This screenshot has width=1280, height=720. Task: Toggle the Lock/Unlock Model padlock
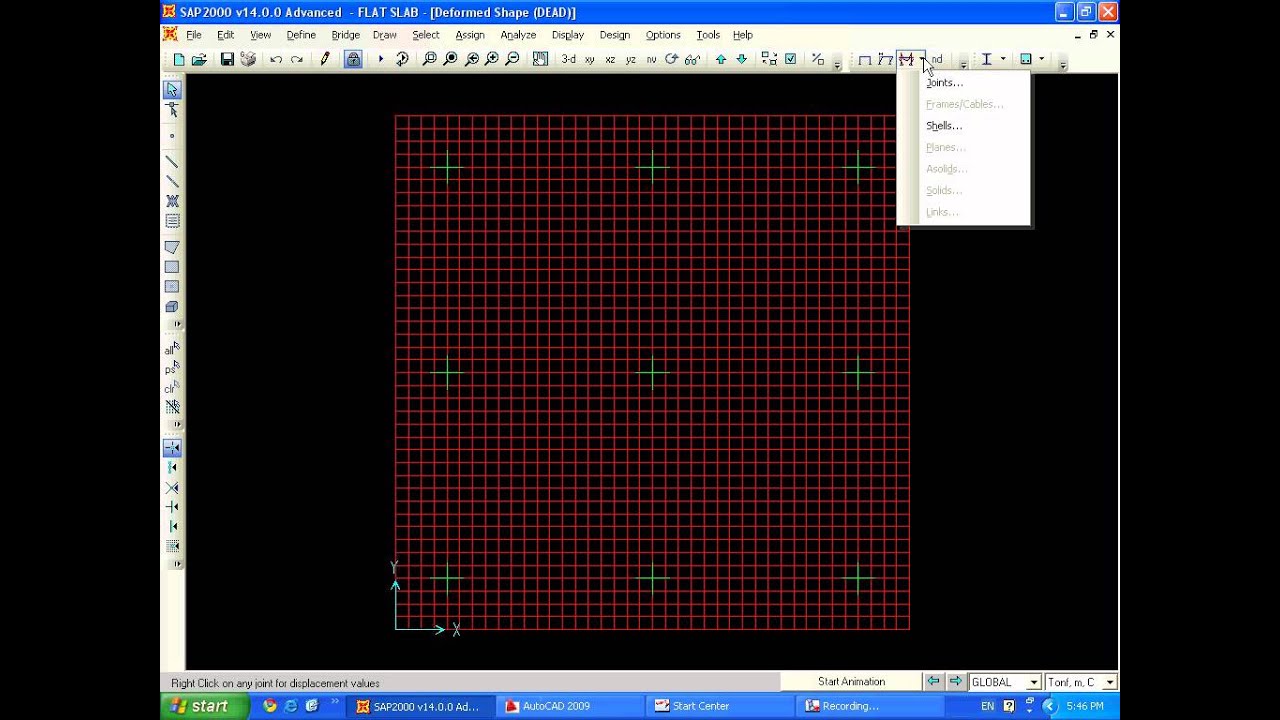click(353, 60)
